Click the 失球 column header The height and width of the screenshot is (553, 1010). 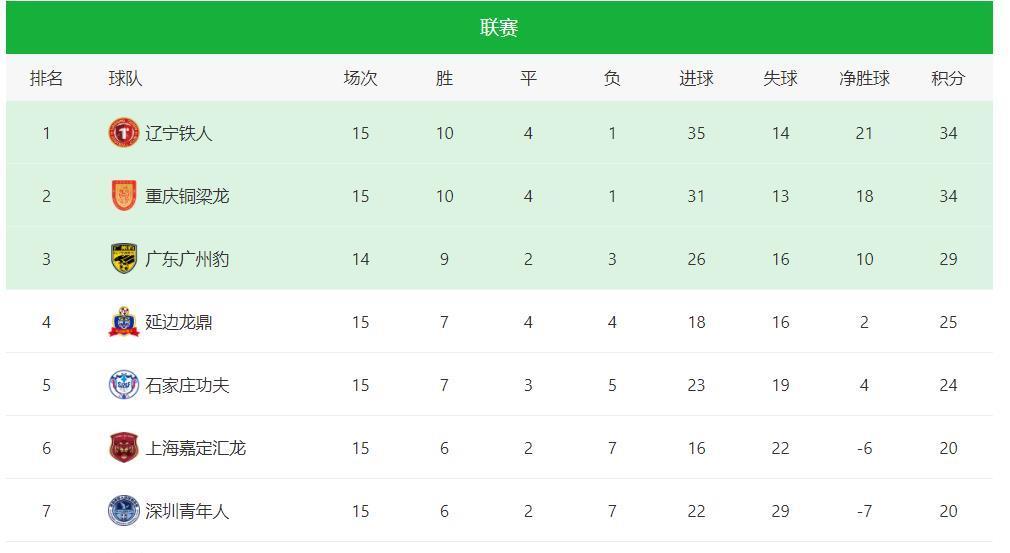point(781,79)
